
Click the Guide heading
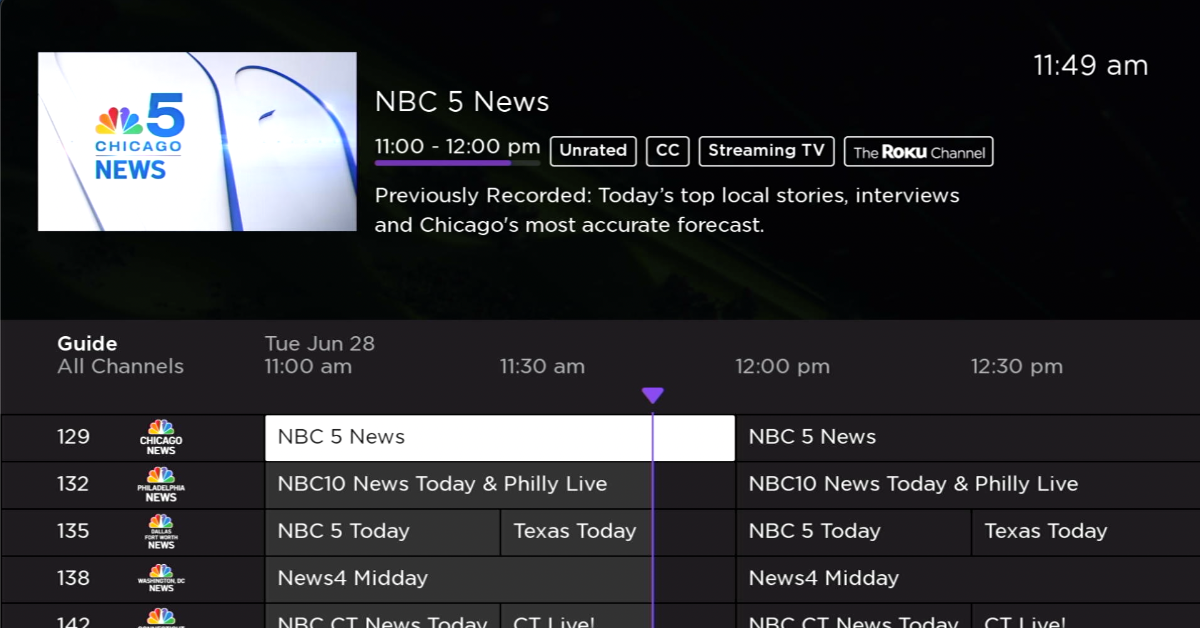87,344
